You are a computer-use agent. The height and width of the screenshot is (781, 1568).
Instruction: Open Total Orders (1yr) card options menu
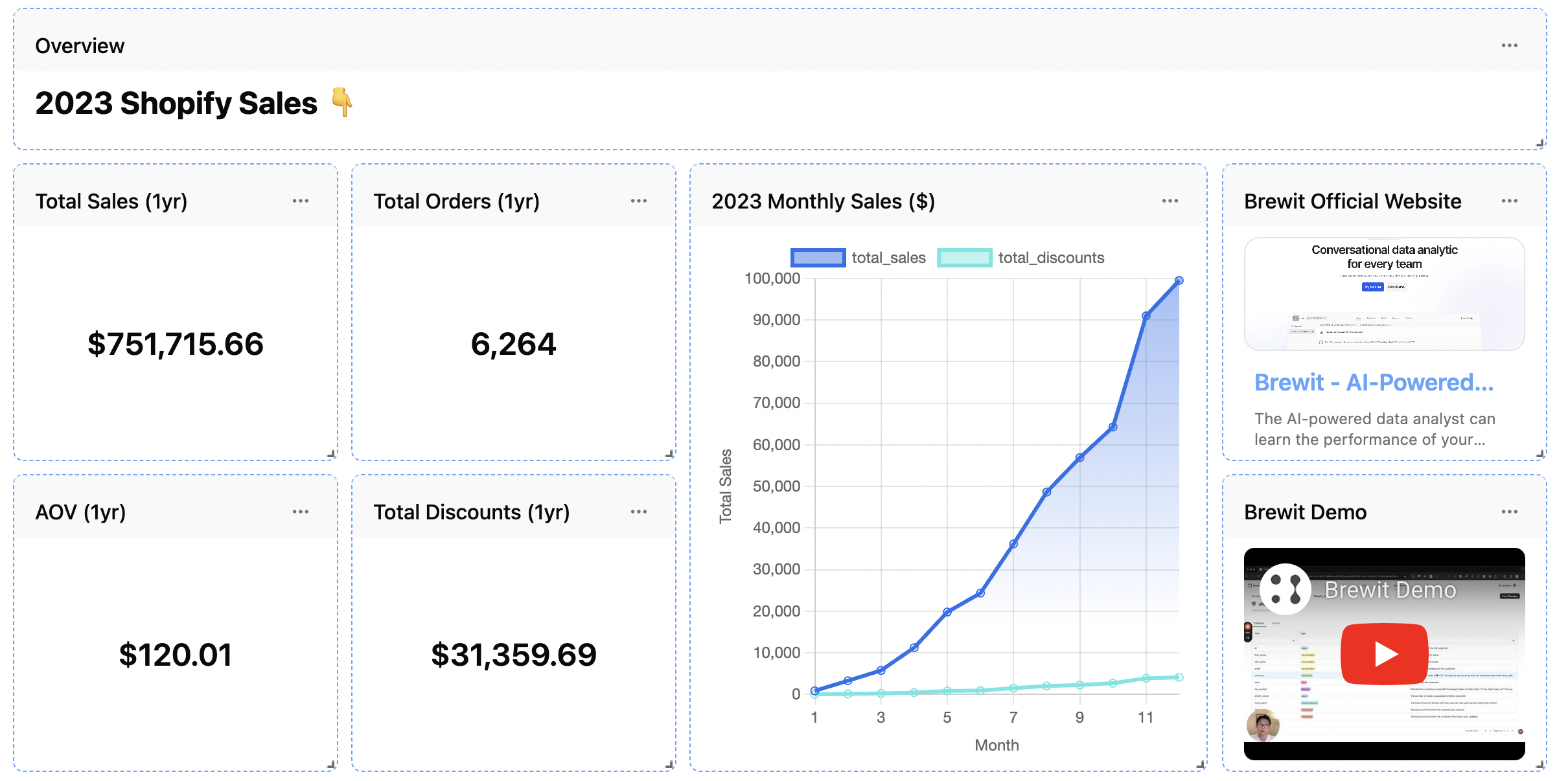click(639, 201)
